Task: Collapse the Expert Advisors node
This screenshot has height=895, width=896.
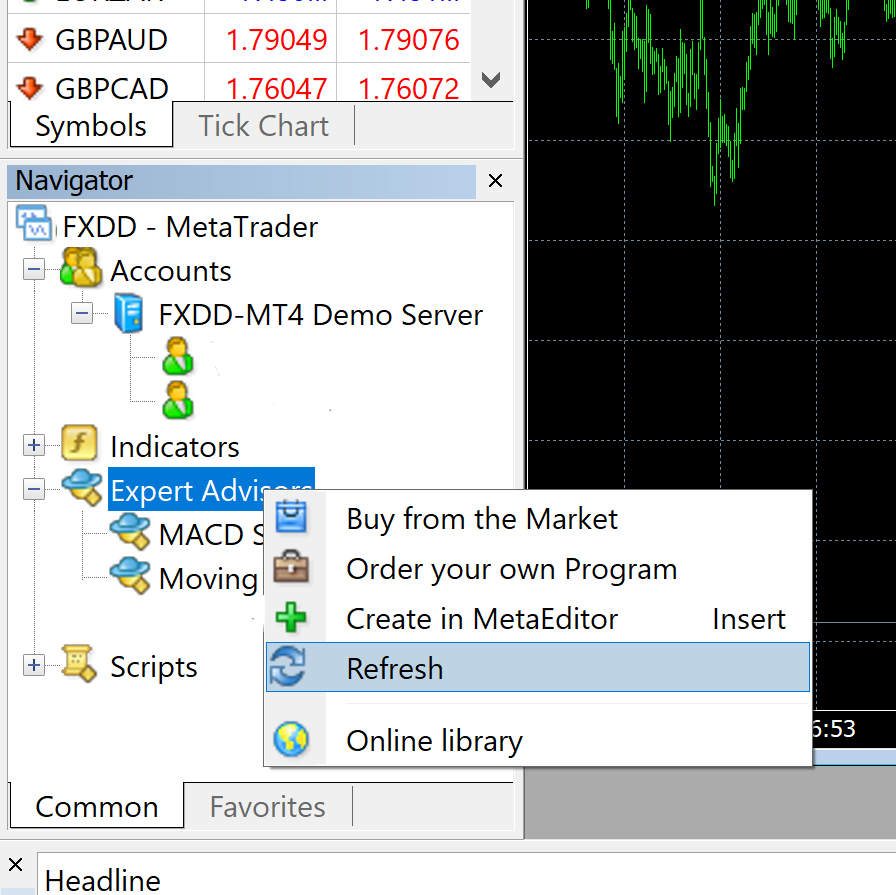Action: point(34,489)
